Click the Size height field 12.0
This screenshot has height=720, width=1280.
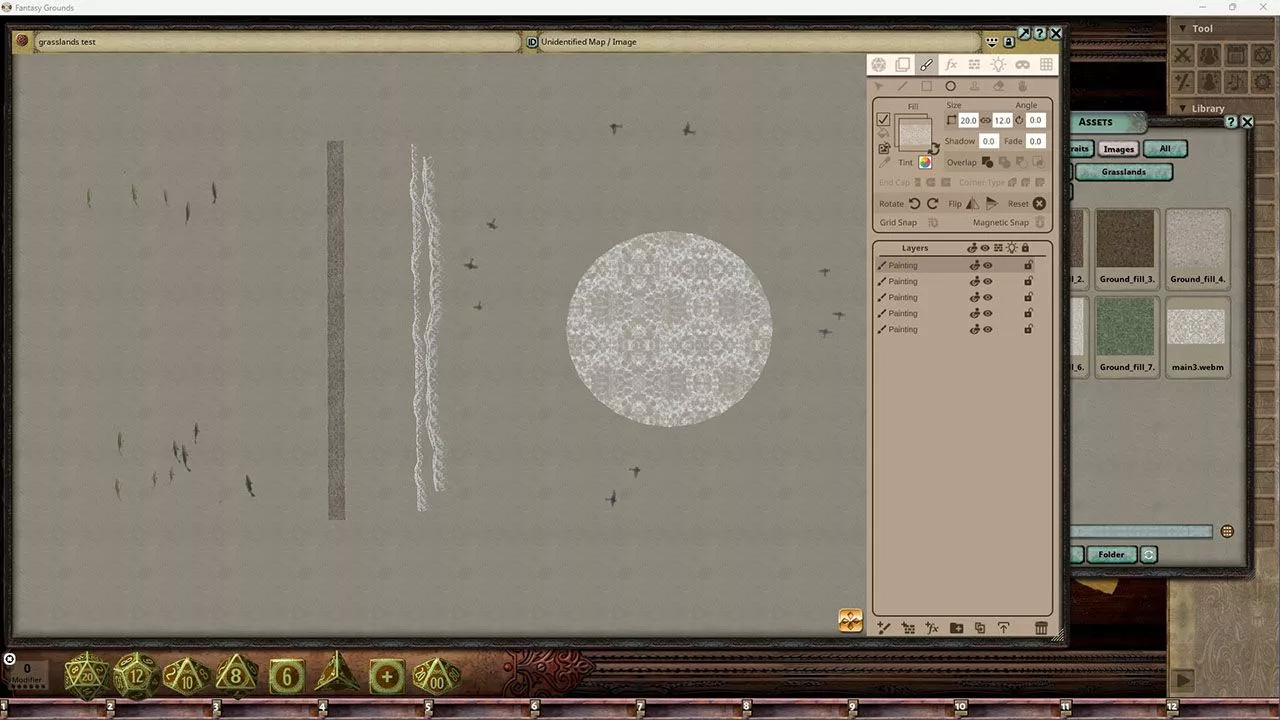pos(1002,120)
